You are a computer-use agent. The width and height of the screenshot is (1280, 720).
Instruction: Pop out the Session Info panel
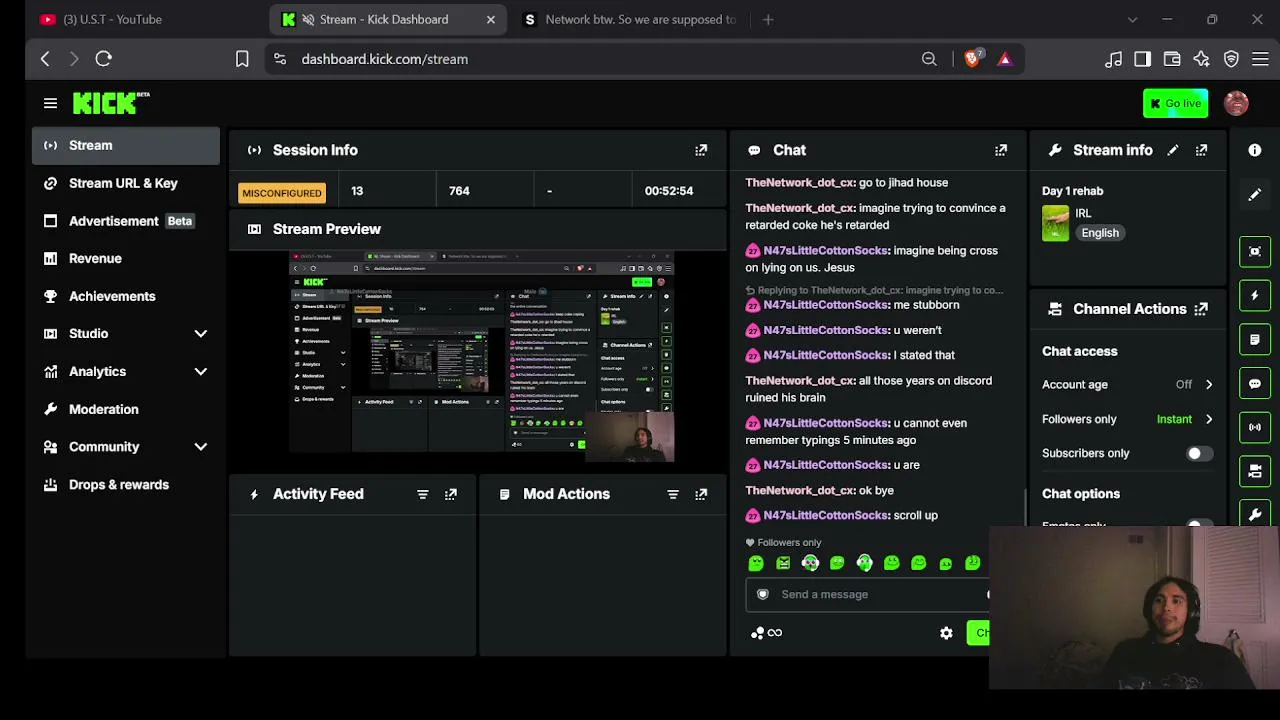pyautogui.click(x=701, y=150)
